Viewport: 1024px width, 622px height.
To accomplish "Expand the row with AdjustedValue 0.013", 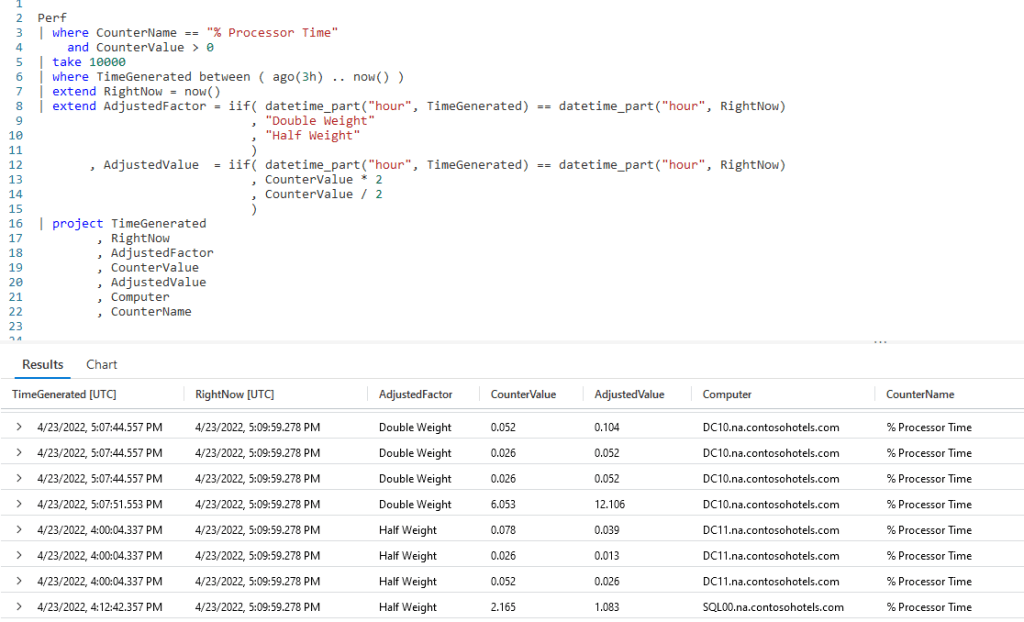I will click(x=18, y=556).
